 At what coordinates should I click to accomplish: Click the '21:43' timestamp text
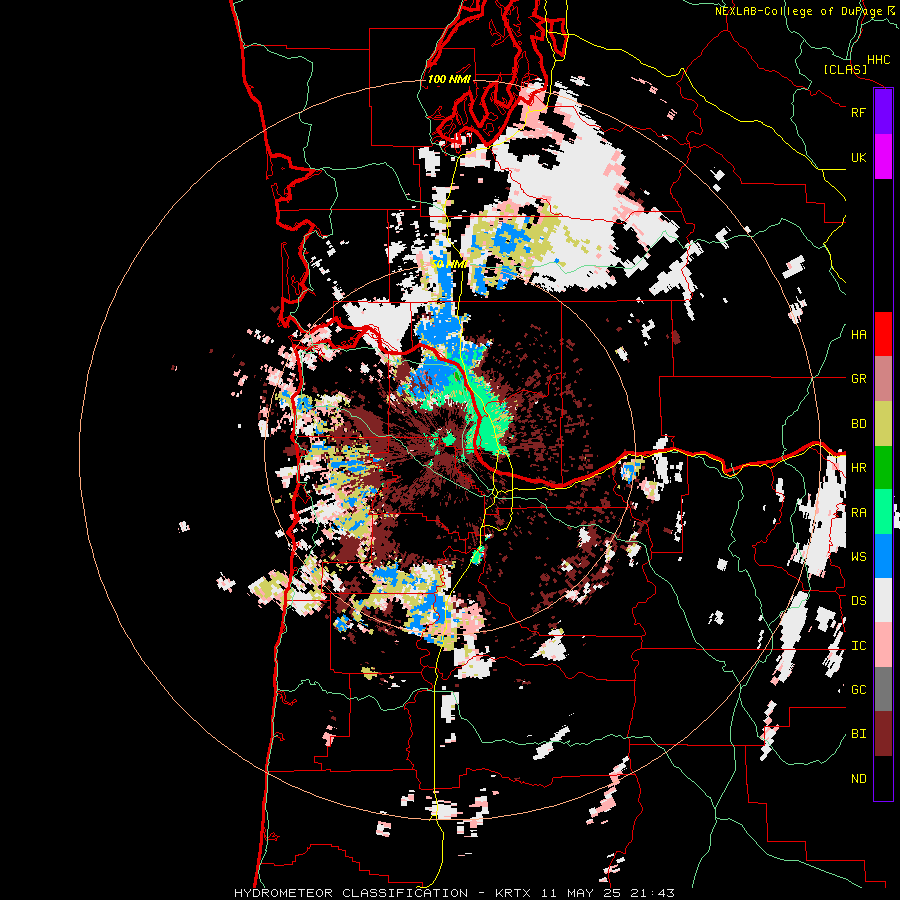(x=651, y=893)
